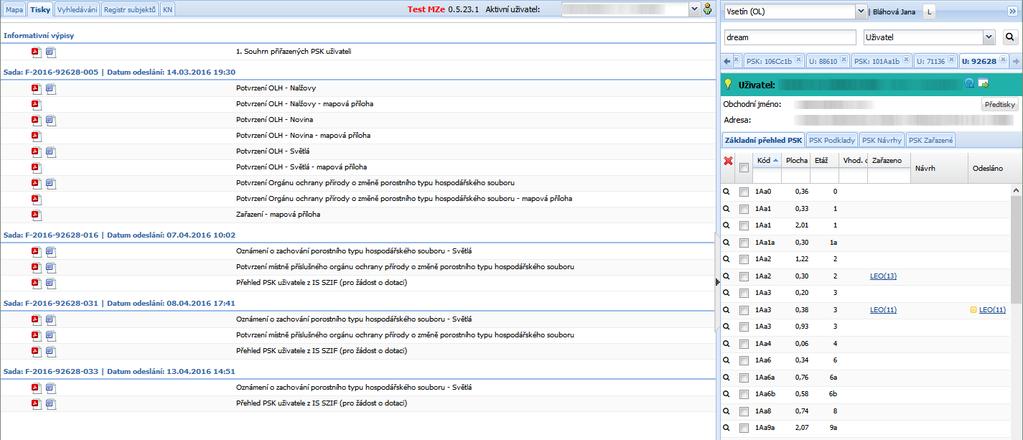Switch to the Registr subjektů tab
Screen dimensions: 1023x440
tap(130, 9)
